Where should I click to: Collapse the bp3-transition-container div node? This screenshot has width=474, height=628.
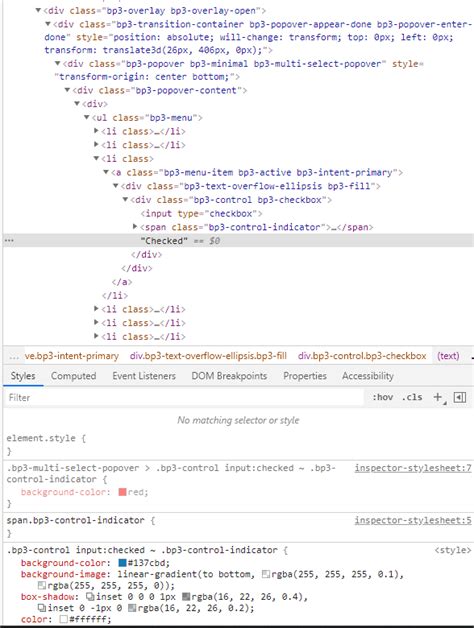coord(48,24)
